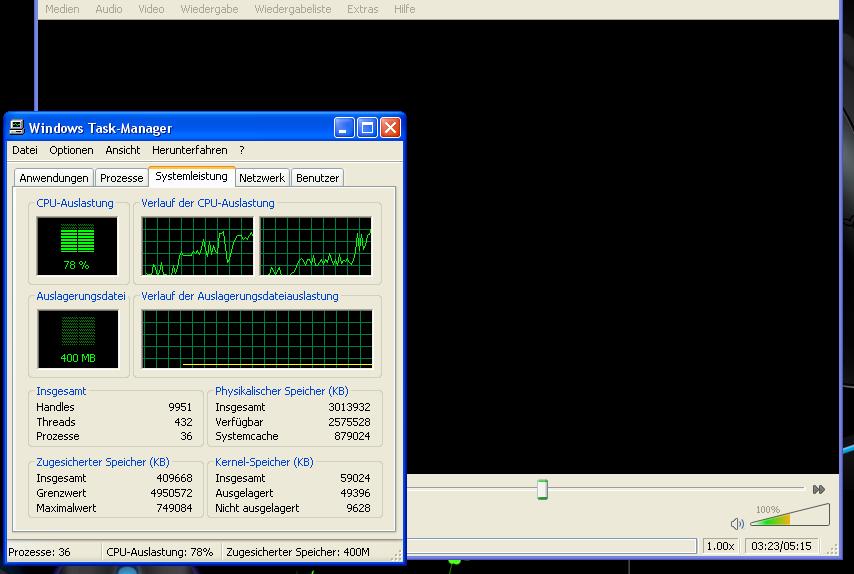Close the Windows Task-Manager window
Image resolution: width=854 pixels, height=574 pixels.
point(390,128)
